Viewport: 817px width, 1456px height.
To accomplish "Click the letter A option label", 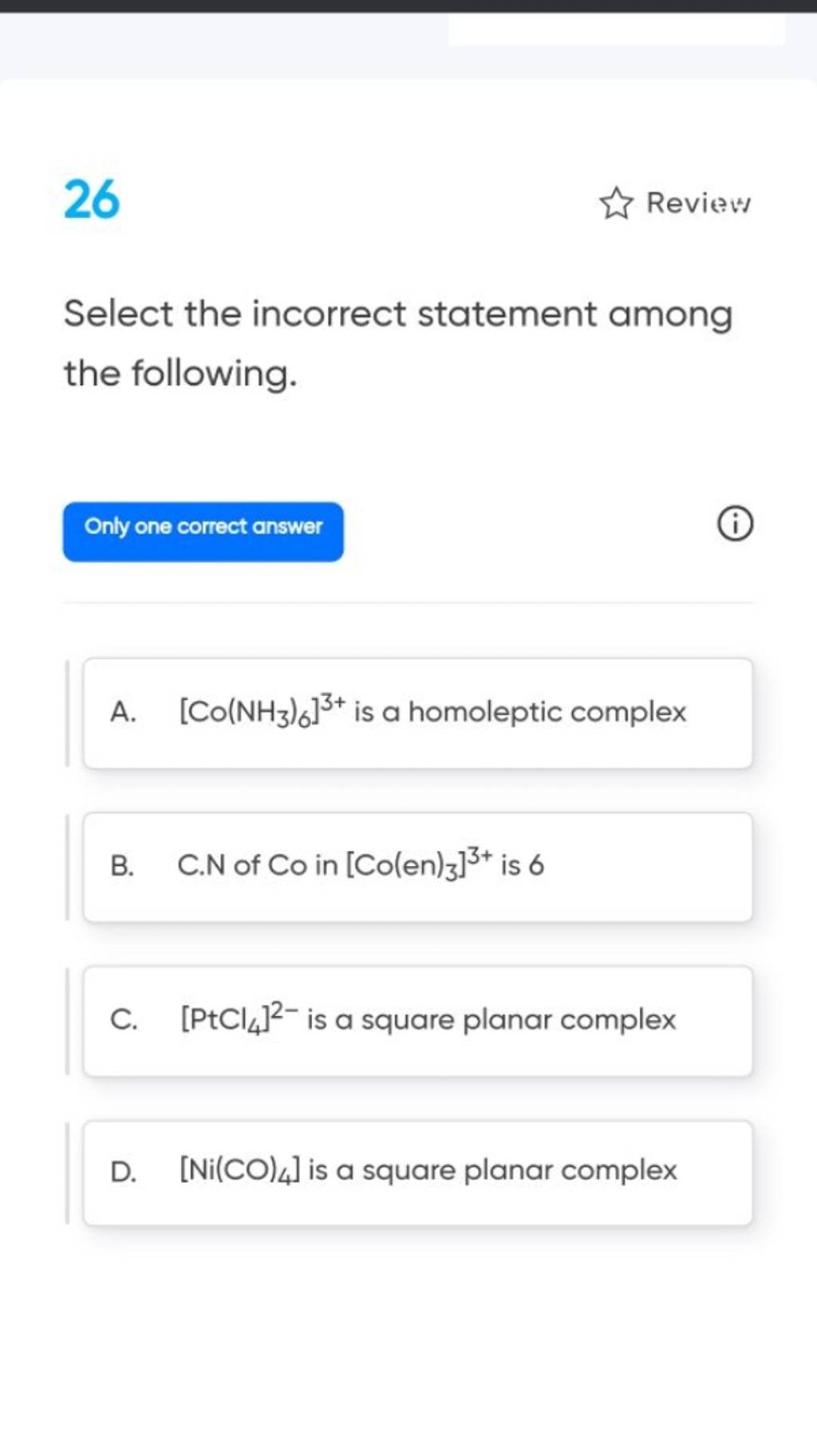I will (124, 712).
